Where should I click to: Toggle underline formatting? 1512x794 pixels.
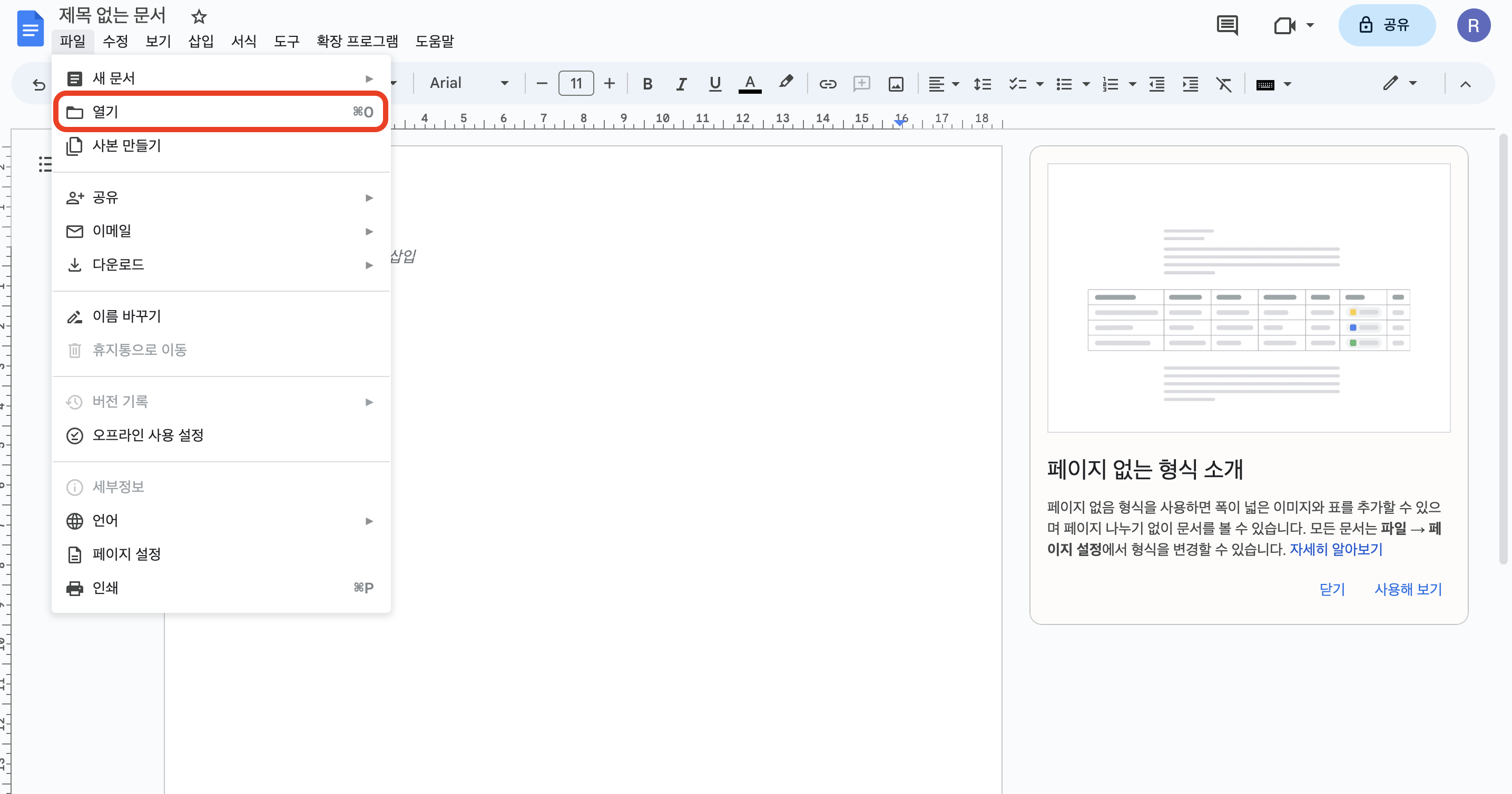[x=714, y=84]
